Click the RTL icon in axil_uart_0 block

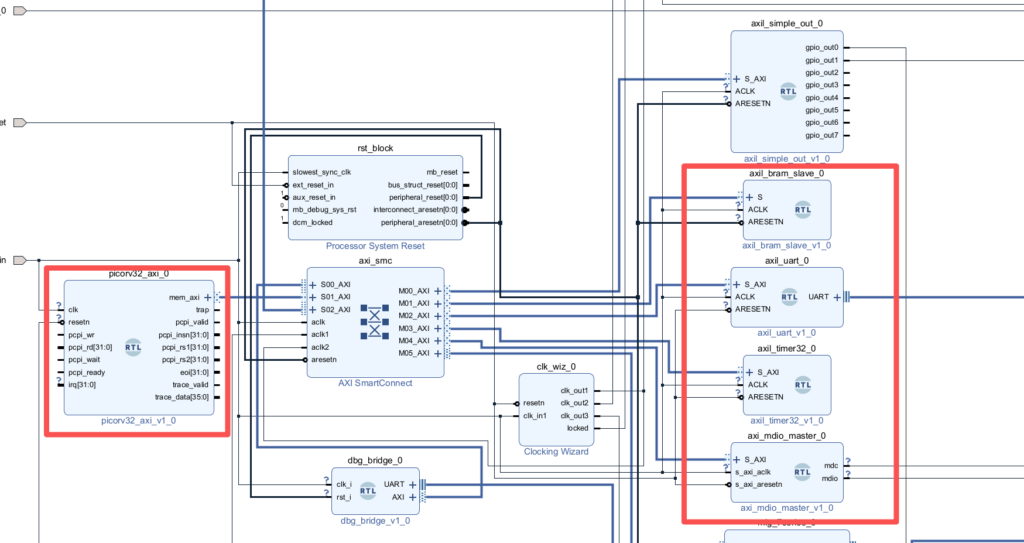[790, 297]
